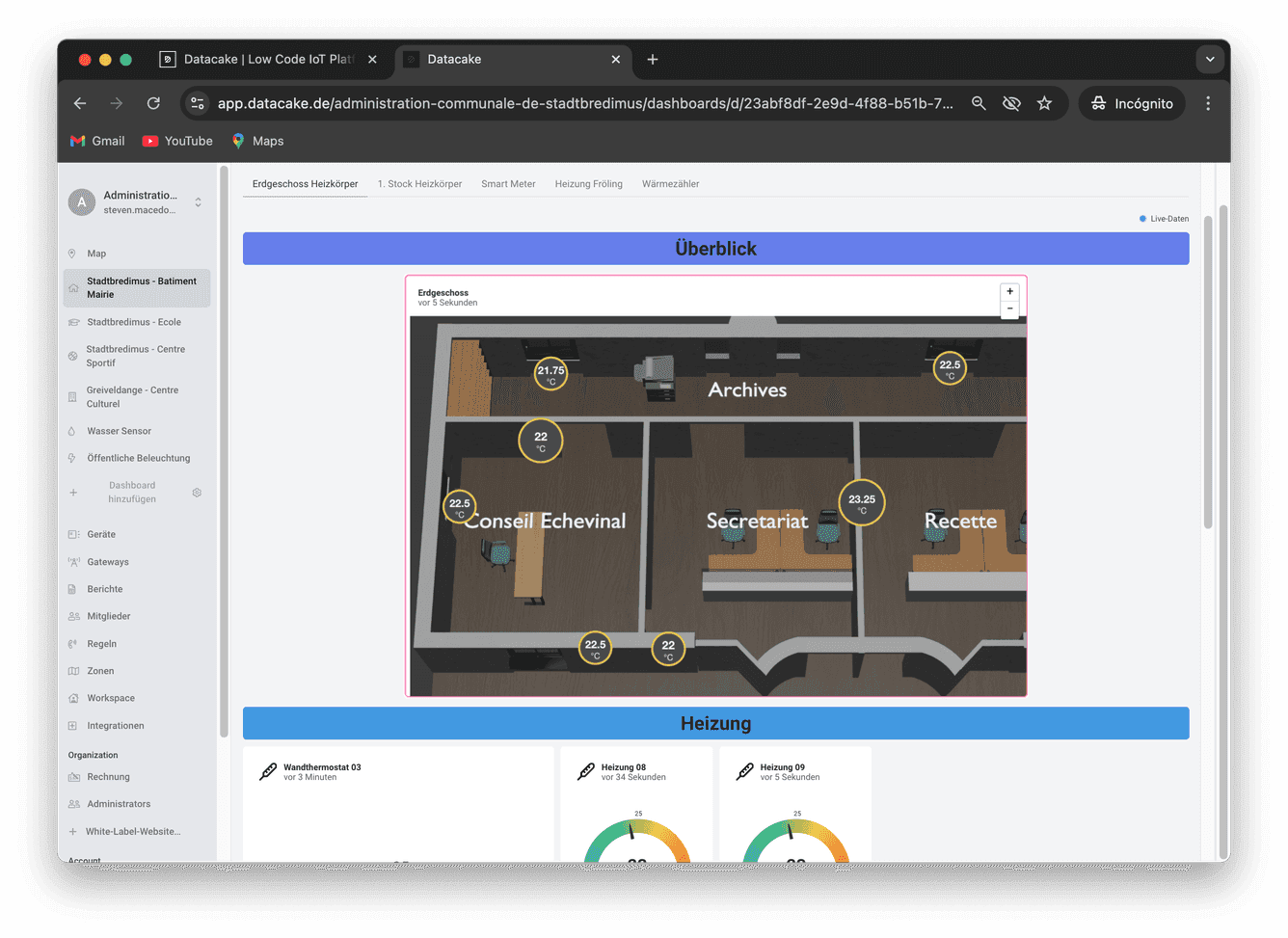This screenshot has width=1288, height=938.
Task: Reload the page in the browser
Action: click(153, 103)
